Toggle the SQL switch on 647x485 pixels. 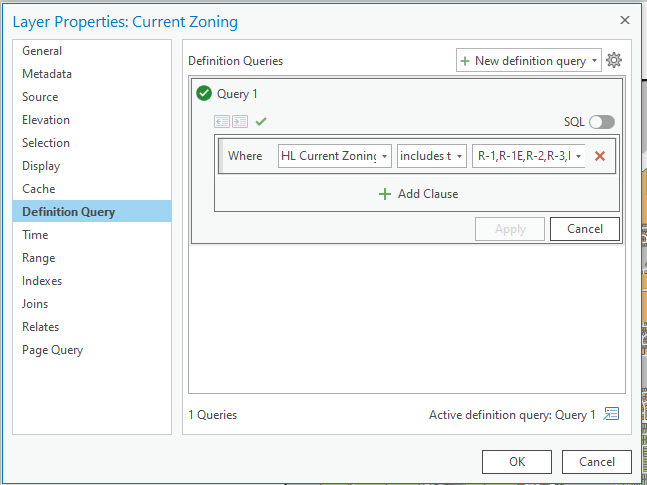pyautogui.click(x=602, y=122)
